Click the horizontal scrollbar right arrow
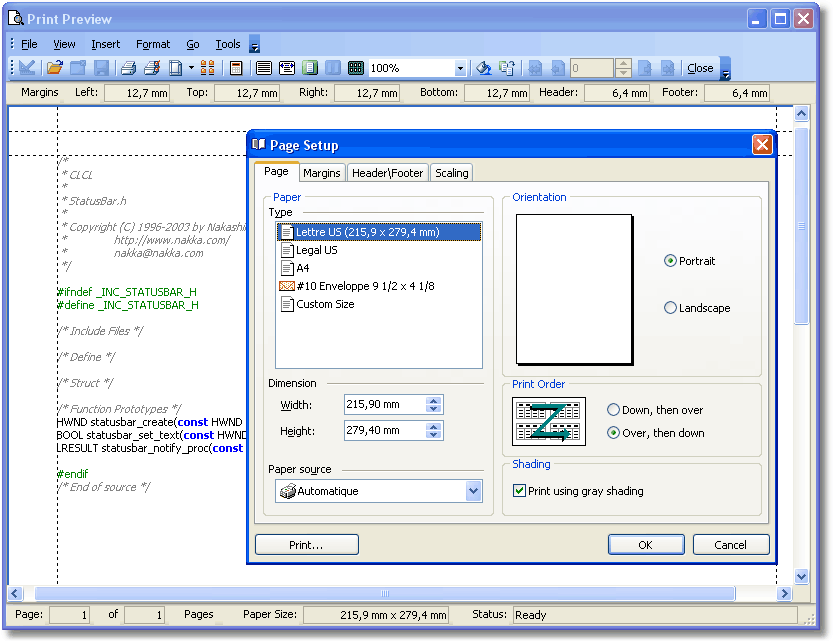 click(x=784, y=593)
